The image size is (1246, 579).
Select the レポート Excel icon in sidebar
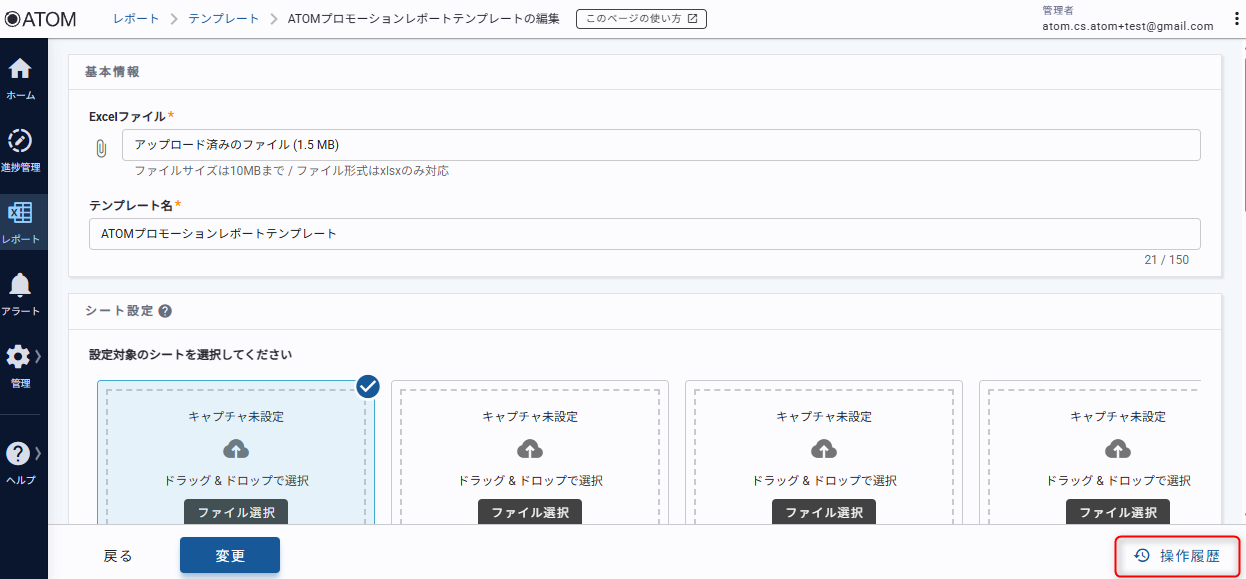pos(20,213)
